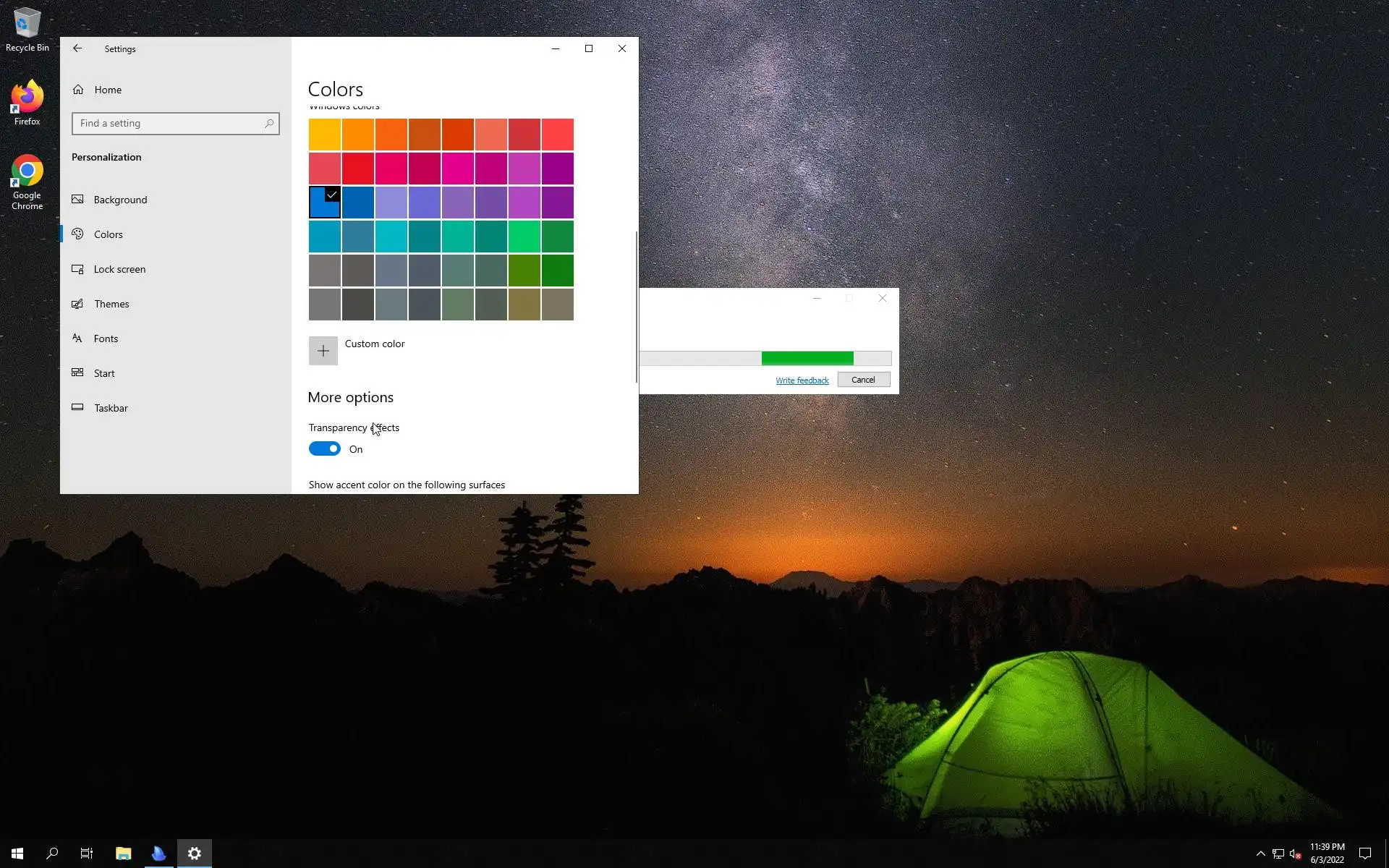
Task: Click the plus icon for Custom color
Action: pos(323,351)
